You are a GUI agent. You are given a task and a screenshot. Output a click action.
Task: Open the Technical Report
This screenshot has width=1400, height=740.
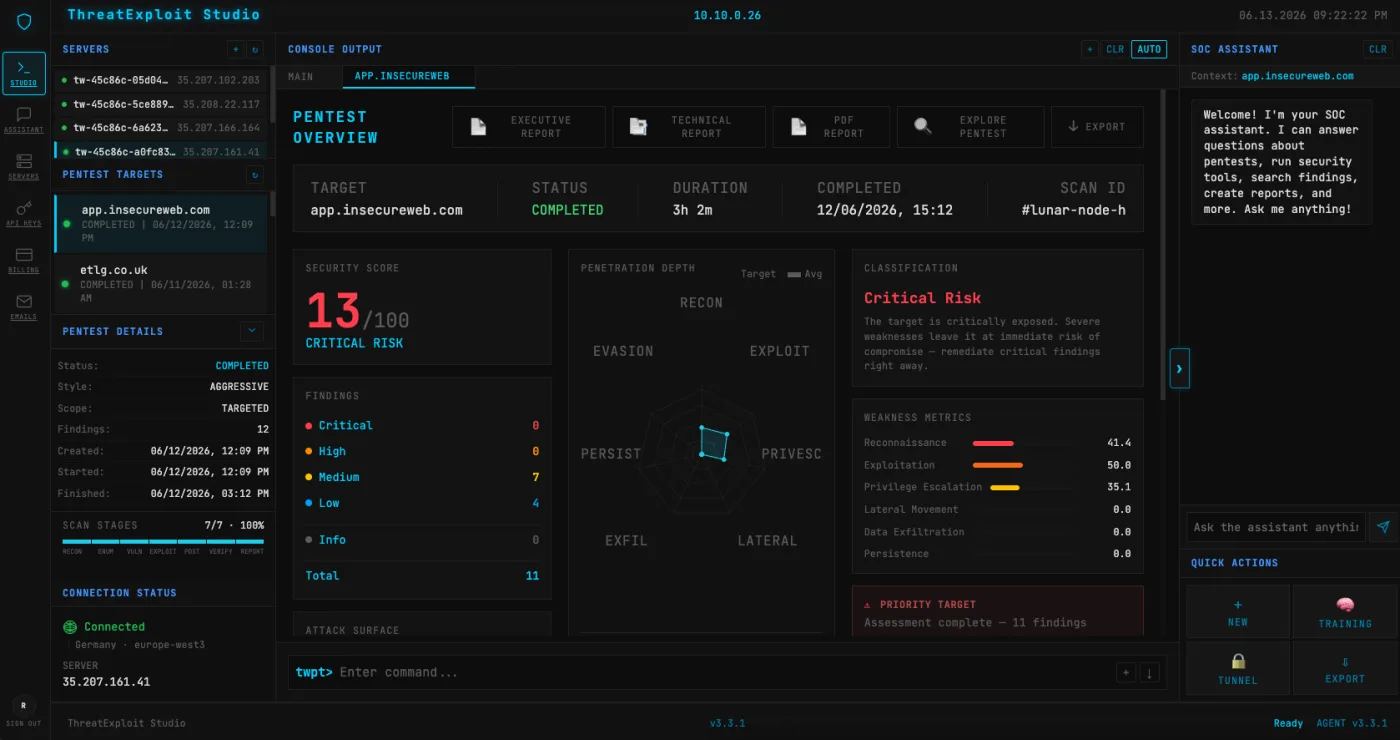(x=688, y=127)
